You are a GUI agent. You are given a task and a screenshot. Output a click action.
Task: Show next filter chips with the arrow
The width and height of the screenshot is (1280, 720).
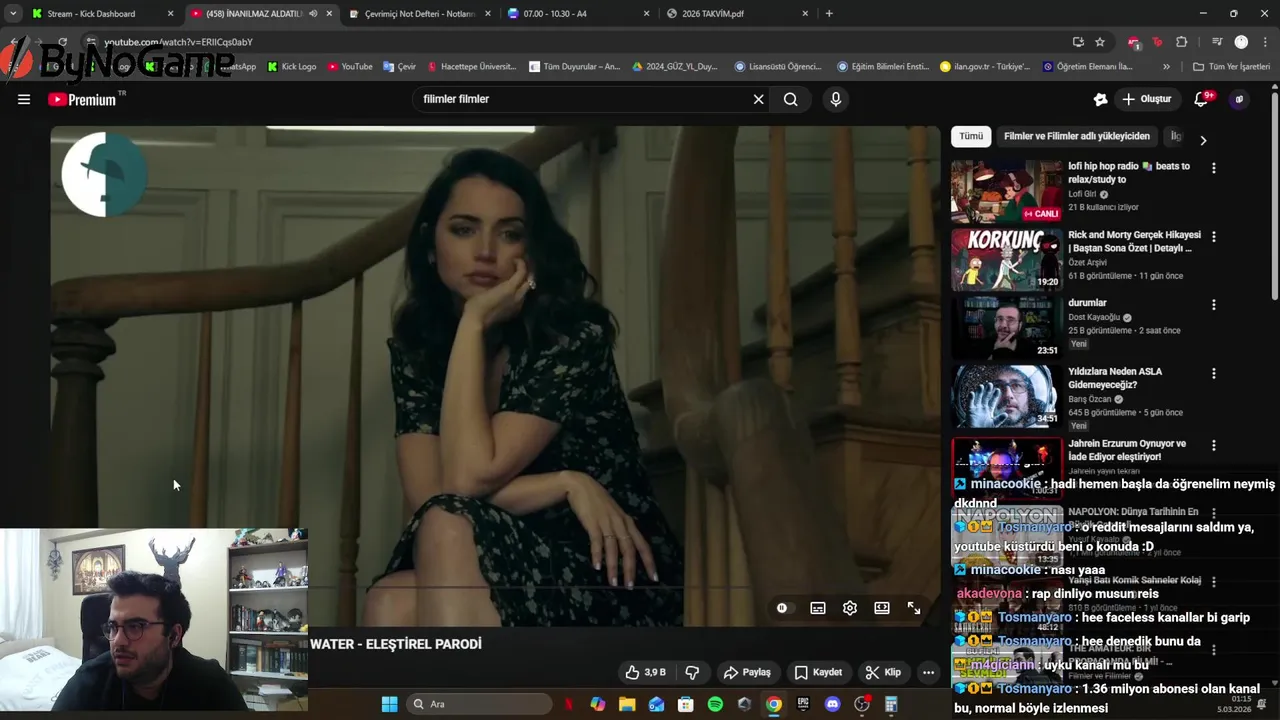coord(1203,140)
